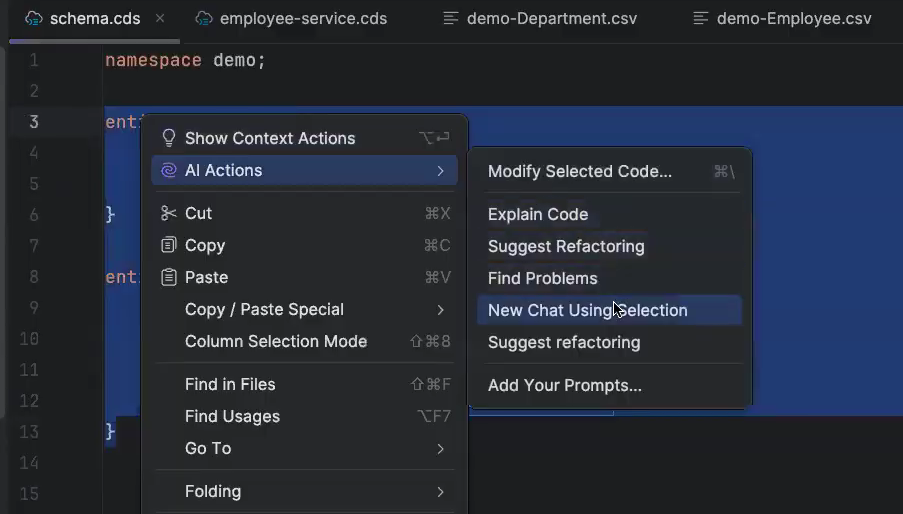903x514 pixels.
Task: Select Suggest Refactoring with capital R
Action: coord(610,246)
